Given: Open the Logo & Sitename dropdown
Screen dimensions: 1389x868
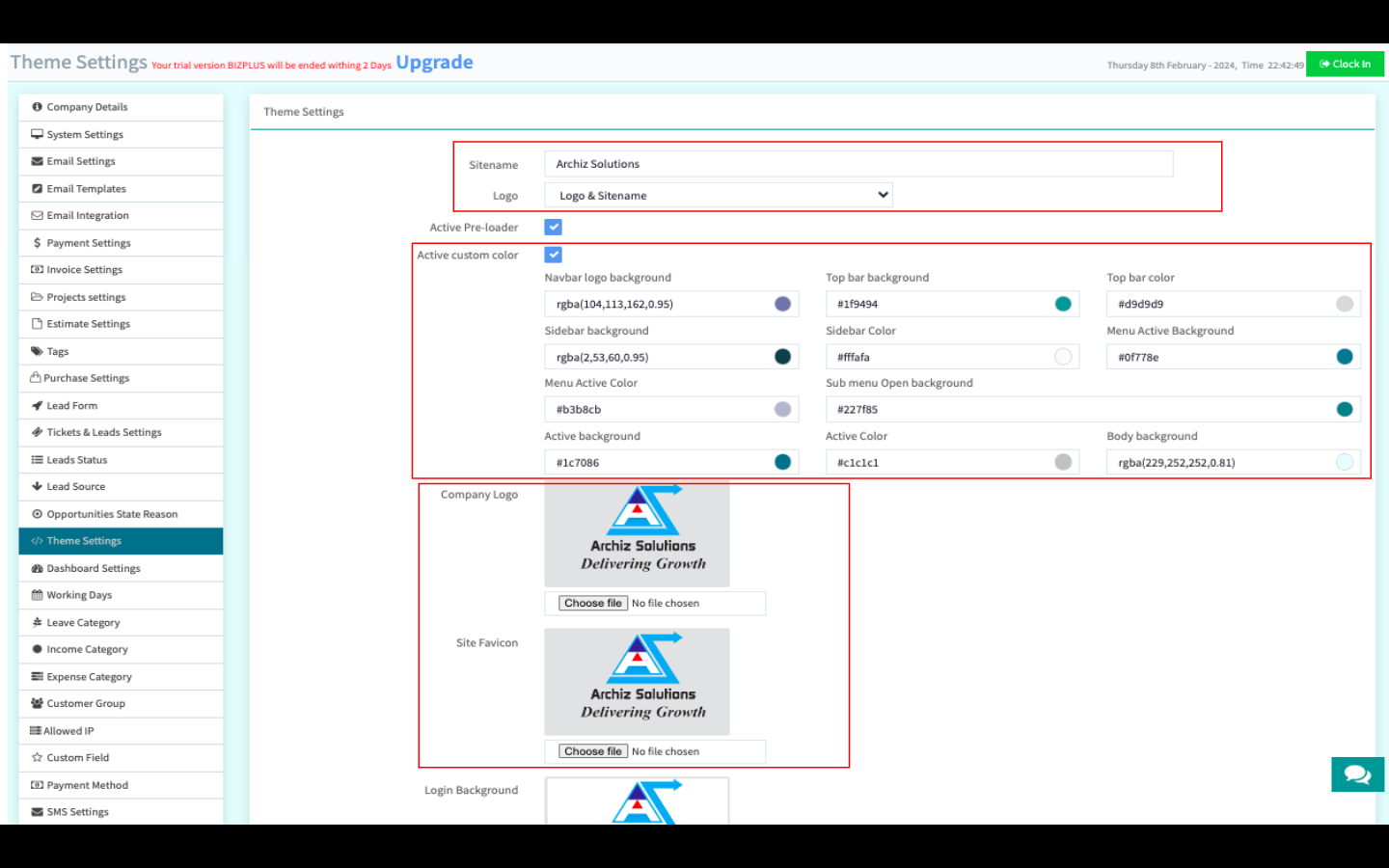Looking at the screenshot, I should pyautogui.click(x=719, y=196).
